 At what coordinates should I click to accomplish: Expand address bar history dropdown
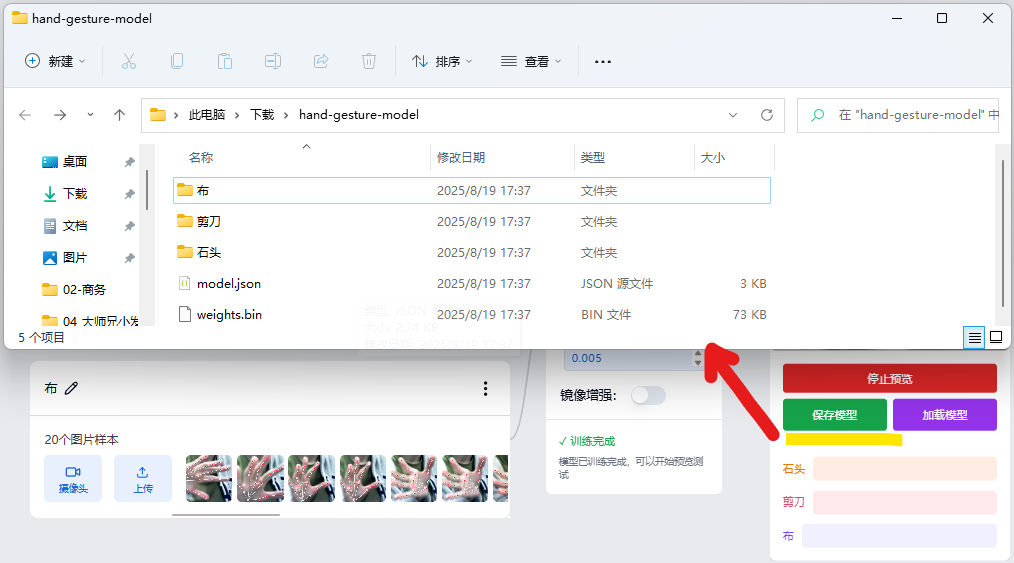[733, 115]
